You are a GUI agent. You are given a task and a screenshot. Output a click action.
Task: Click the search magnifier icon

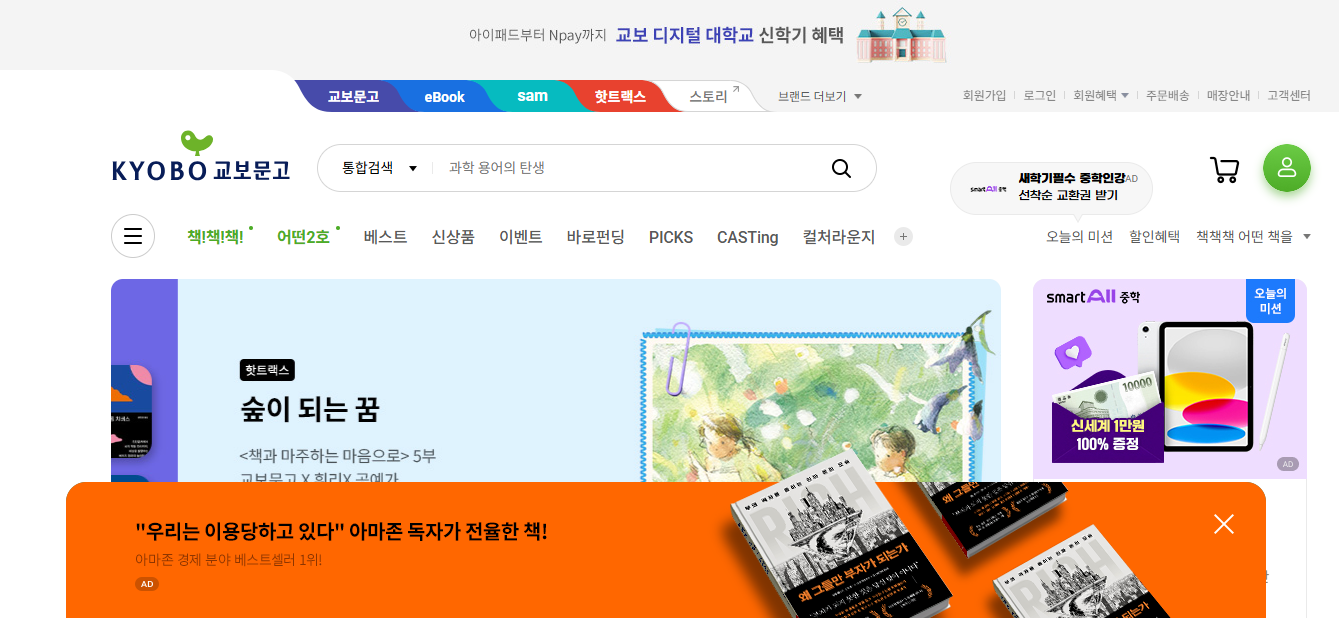pyautogui.click(x=839, y=169)
